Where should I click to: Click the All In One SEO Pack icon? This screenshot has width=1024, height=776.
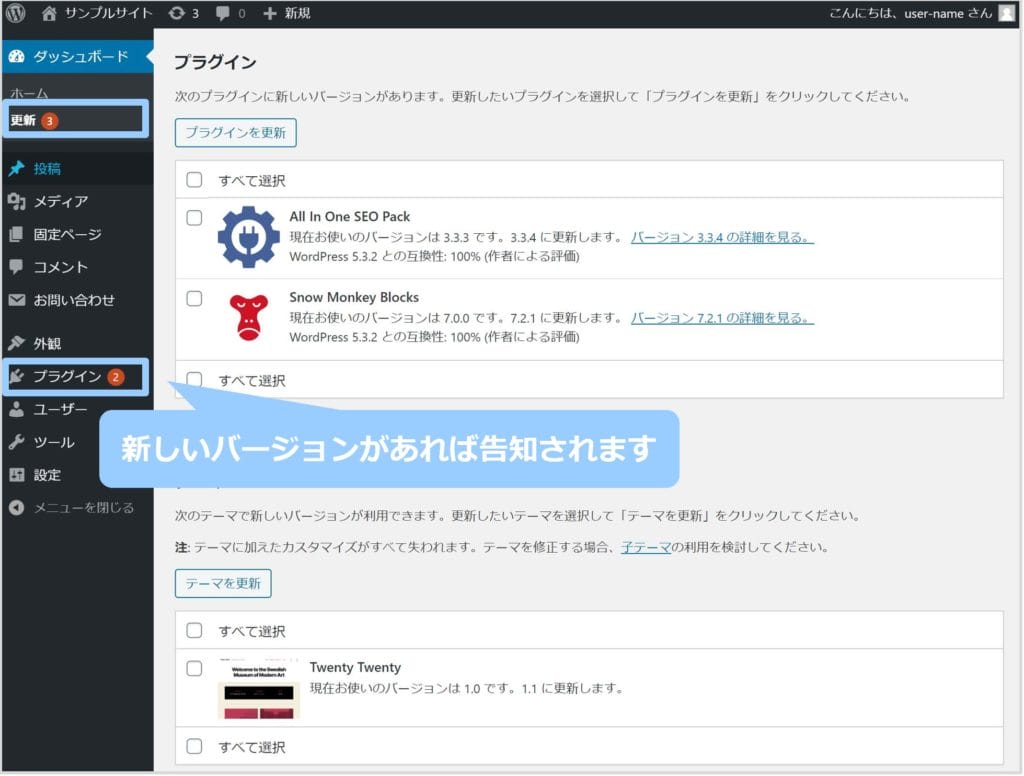tap(249, 237)
